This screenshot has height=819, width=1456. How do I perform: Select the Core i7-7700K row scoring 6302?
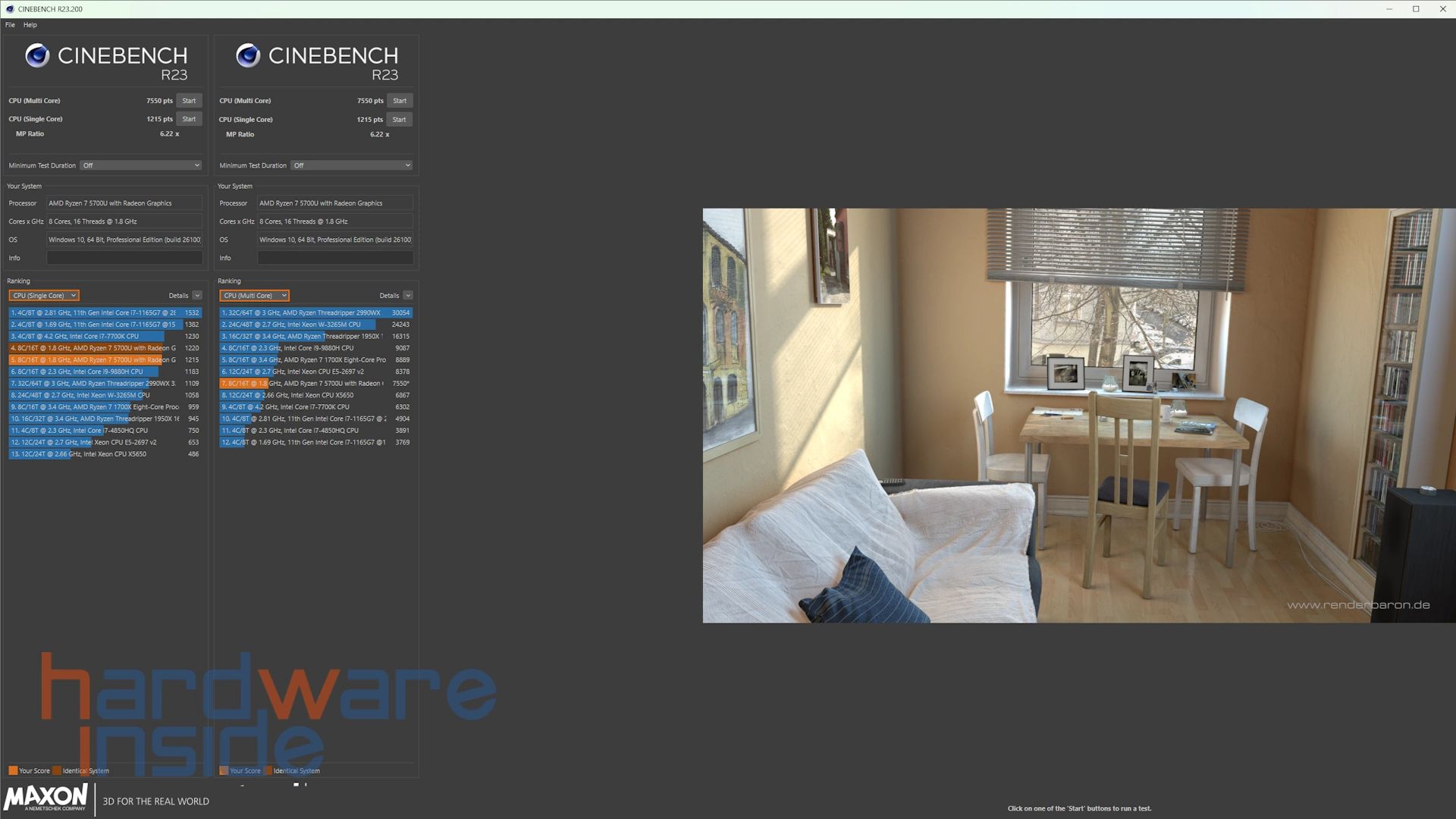point(316,406)
